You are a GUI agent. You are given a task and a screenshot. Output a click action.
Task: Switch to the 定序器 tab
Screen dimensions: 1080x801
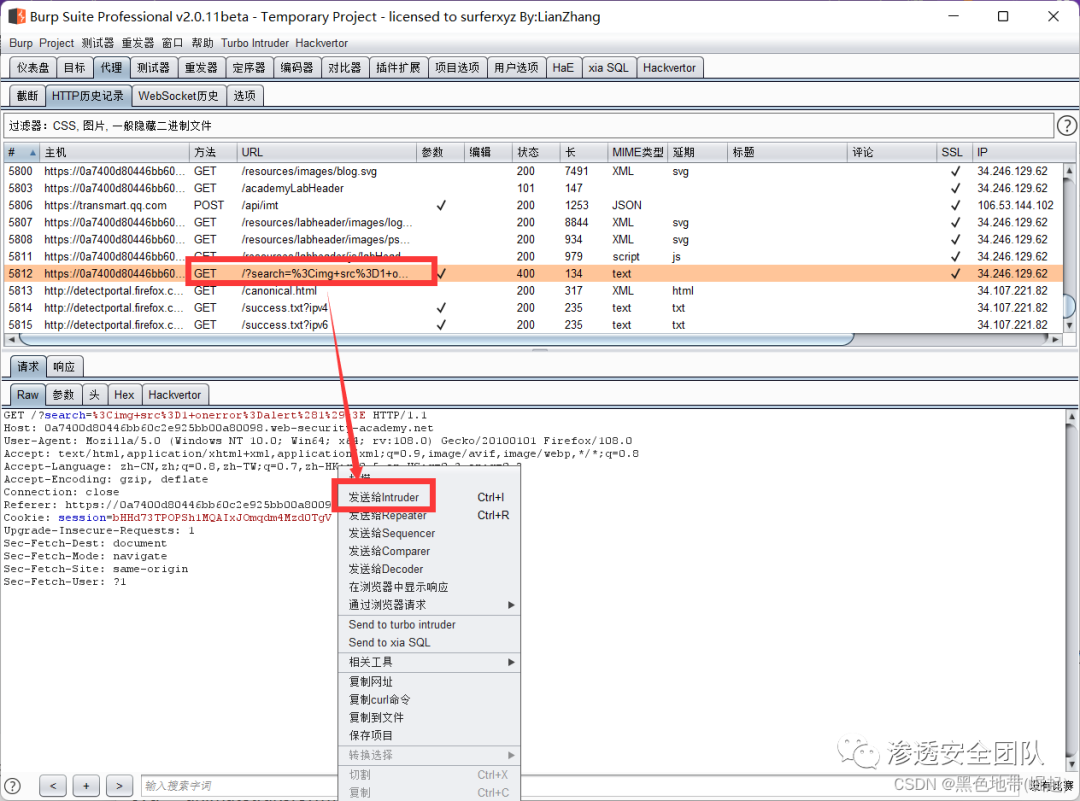(x=249, y=67)
